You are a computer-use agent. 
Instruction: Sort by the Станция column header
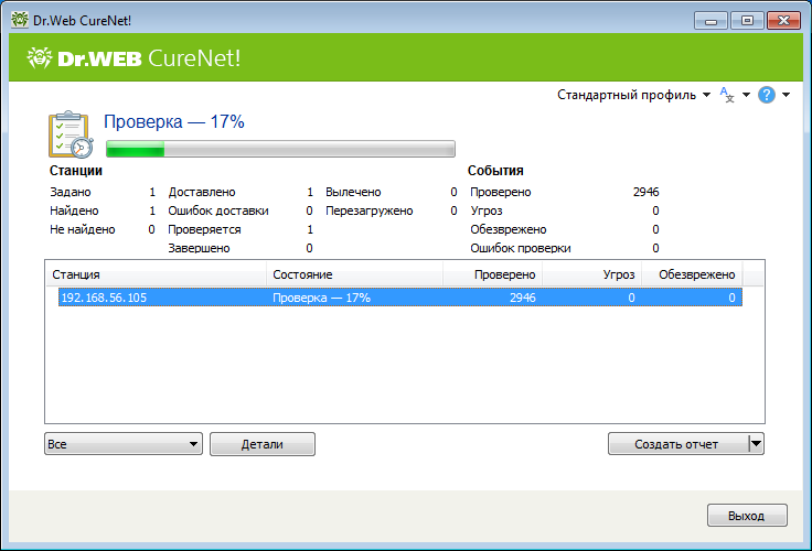(x=156, y=274)
